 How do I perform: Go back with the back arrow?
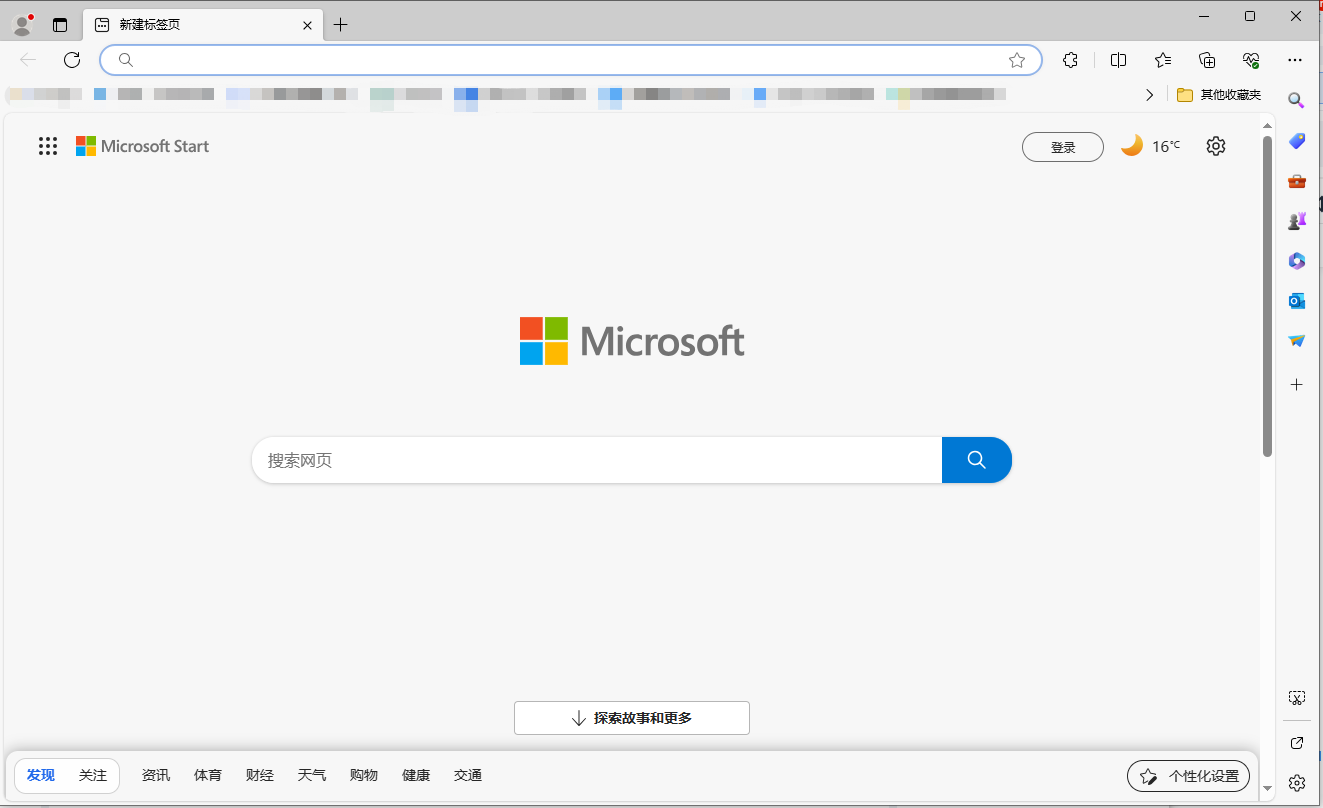[x=28, y=60]
